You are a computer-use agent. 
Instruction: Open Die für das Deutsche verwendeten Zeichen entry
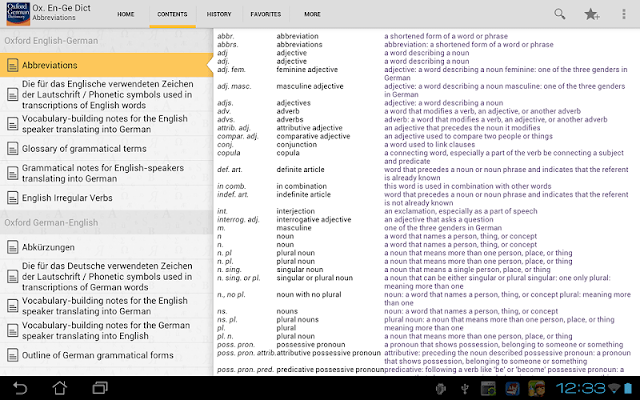[106, 276]
